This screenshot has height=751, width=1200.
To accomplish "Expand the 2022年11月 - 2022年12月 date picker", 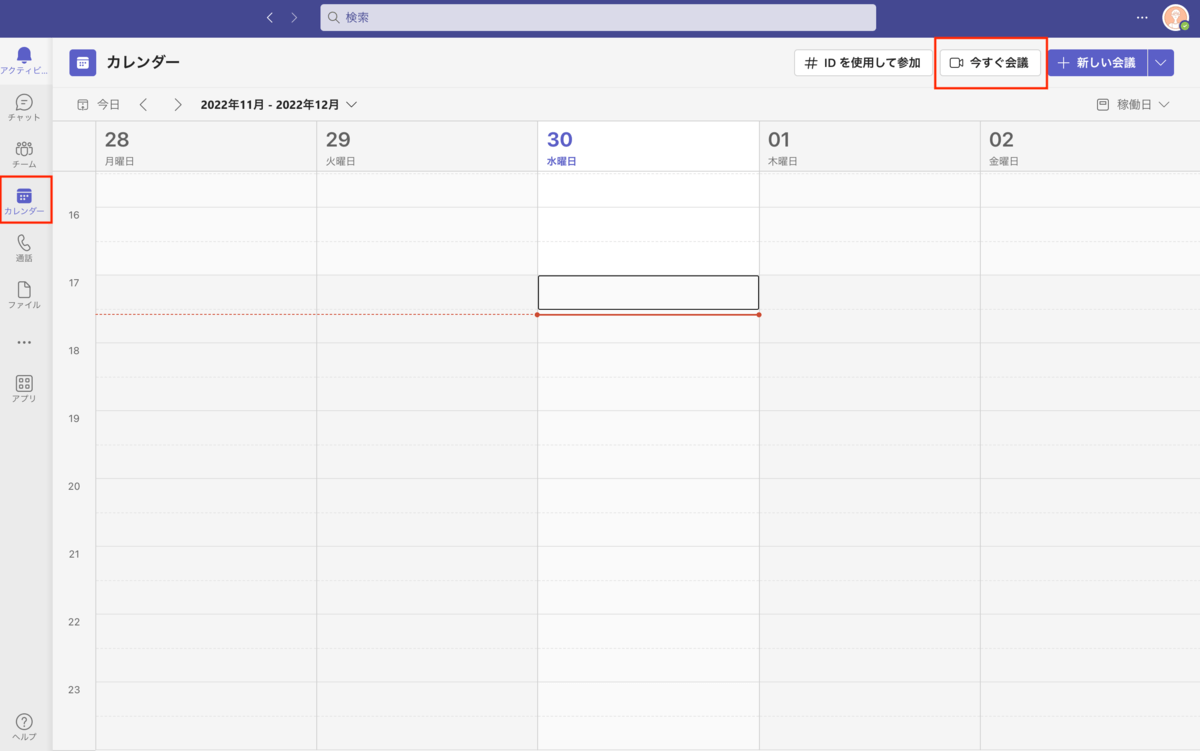I will coord(279,104).
